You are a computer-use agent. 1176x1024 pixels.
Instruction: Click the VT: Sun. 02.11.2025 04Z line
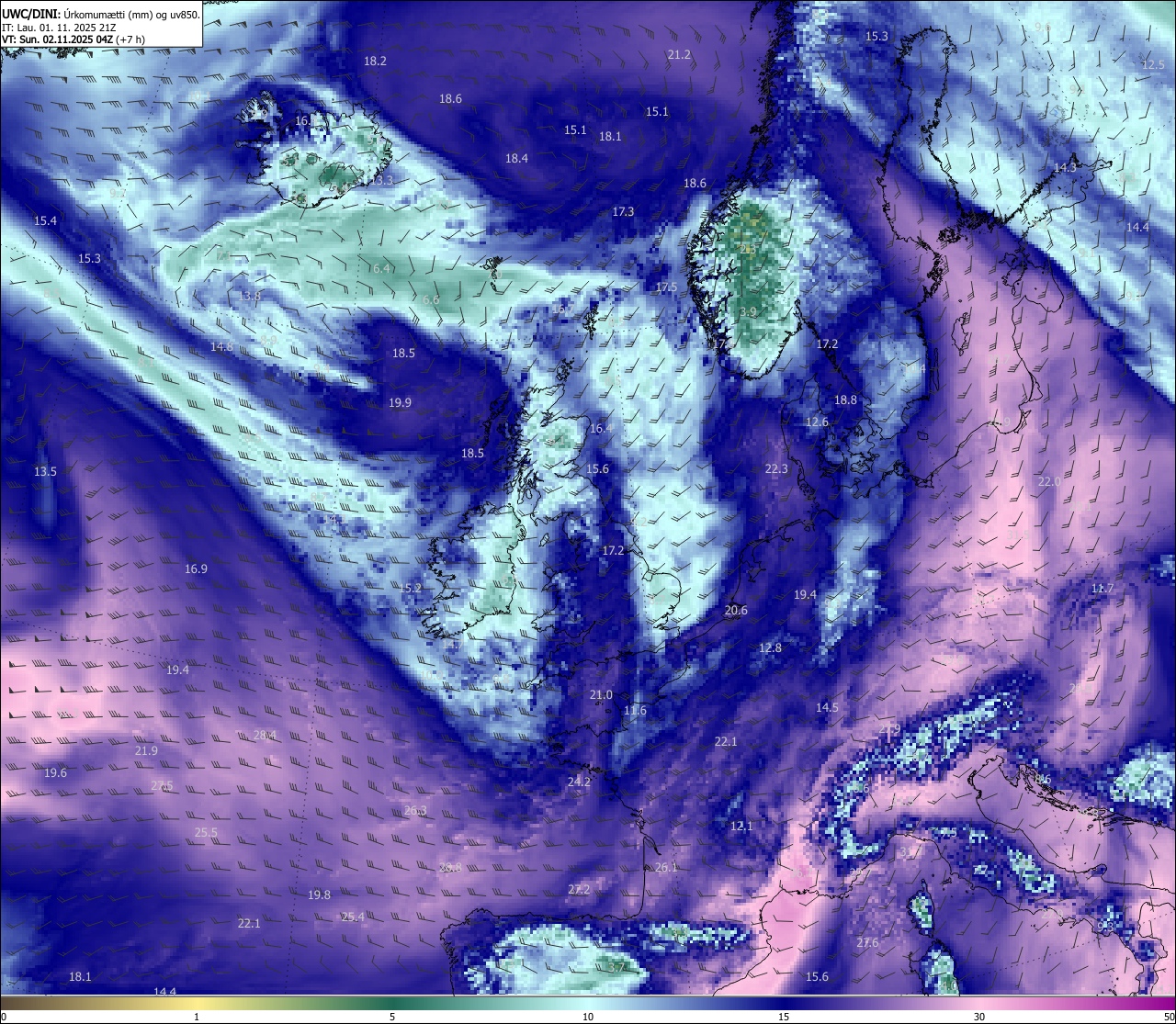[x=73, y=39]
